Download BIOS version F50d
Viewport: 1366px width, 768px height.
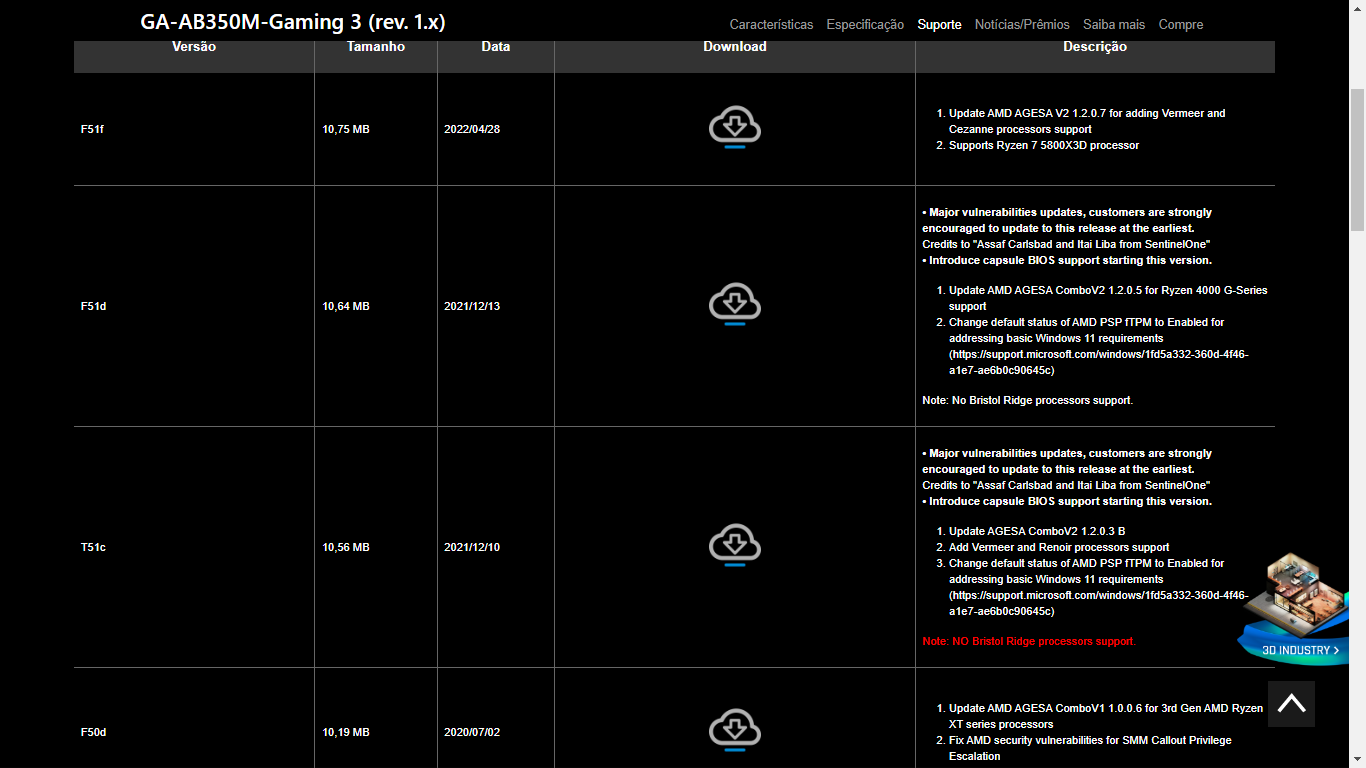[x=735, y=731]
